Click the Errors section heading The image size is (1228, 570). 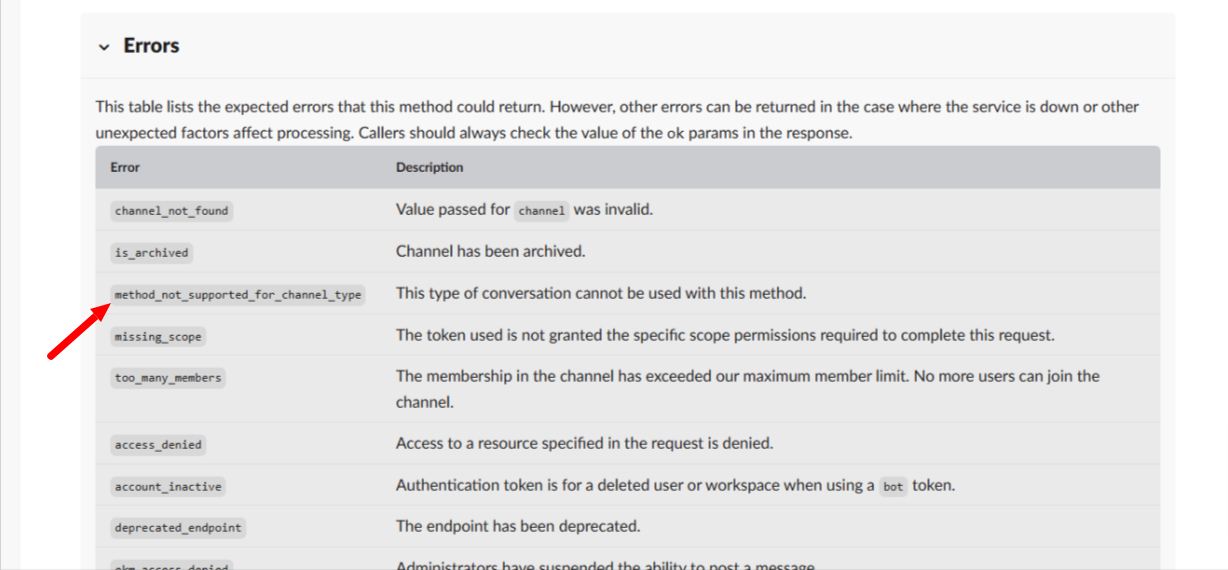click(x=151, y=46)
